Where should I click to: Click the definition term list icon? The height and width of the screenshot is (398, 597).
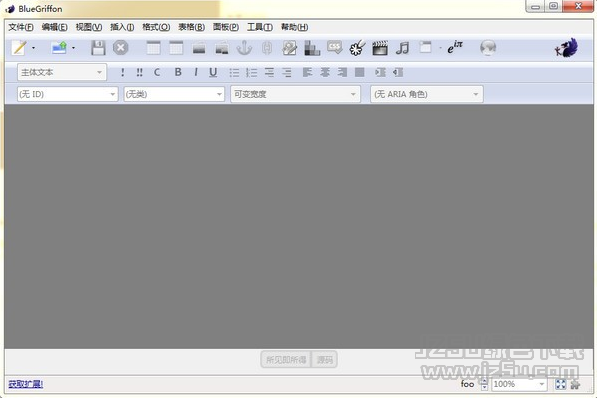(269, 72)
